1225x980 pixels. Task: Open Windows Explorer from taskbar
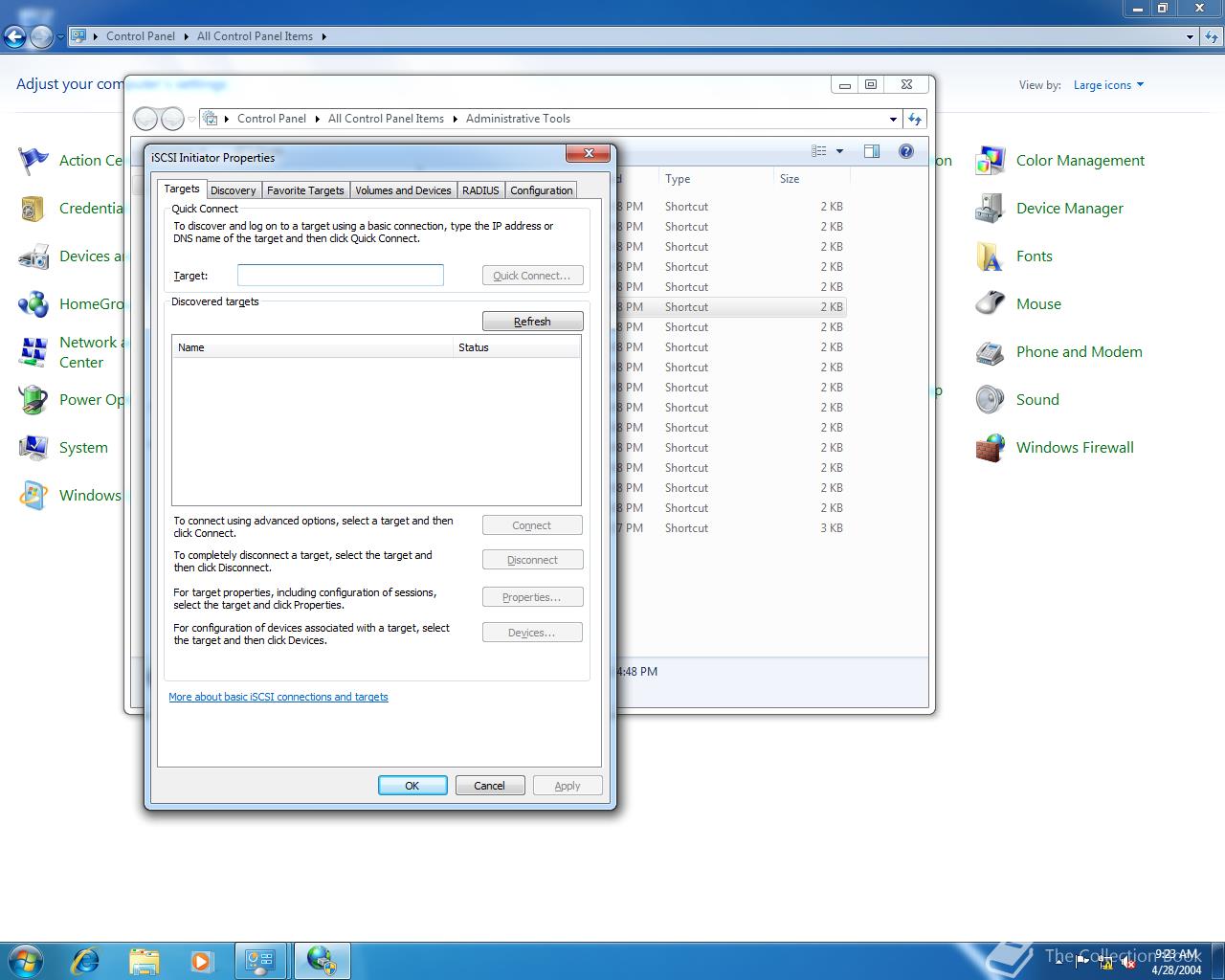tap(144, 961)
